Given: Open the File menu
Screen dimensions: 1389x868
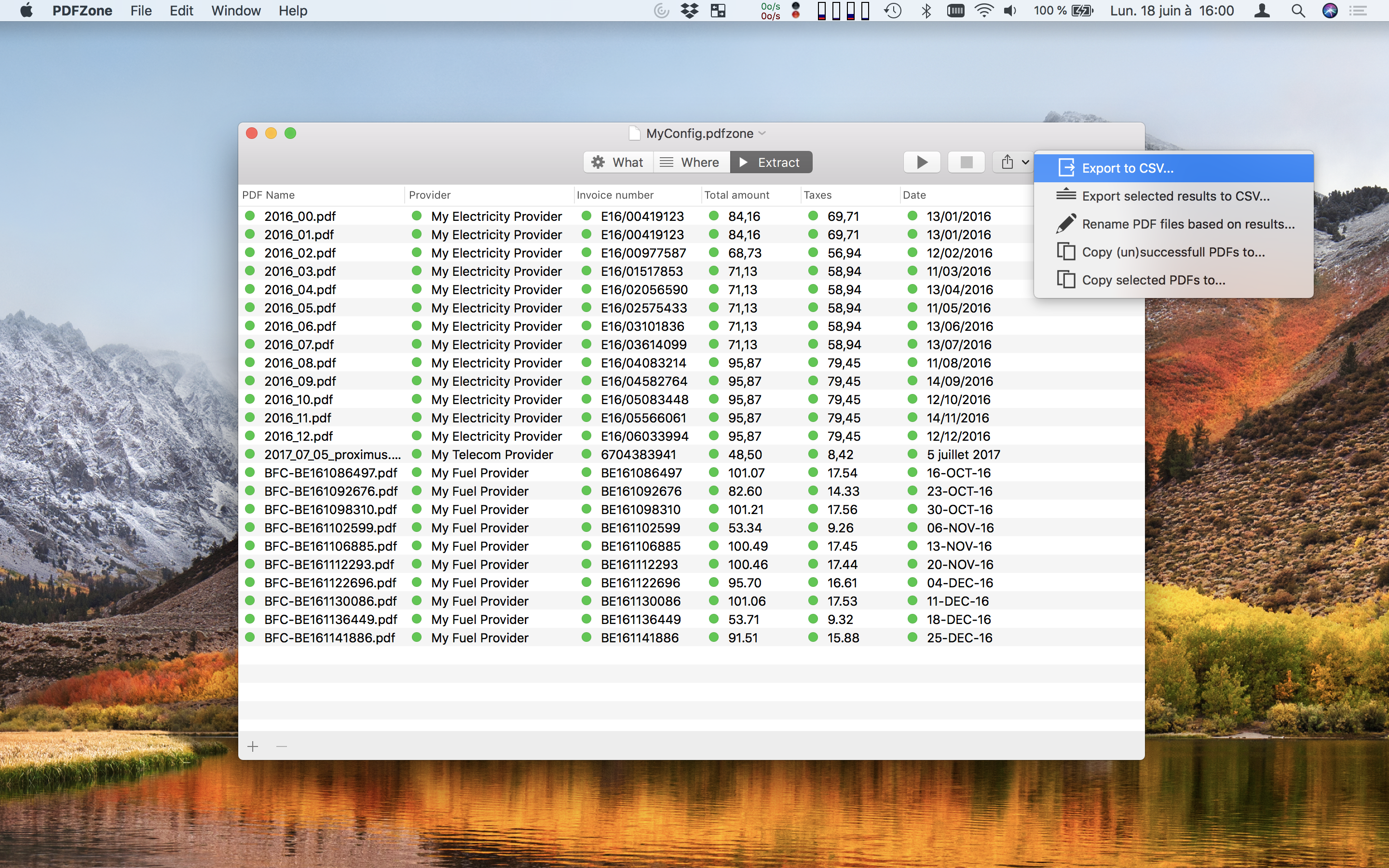Looking at the screenshot, I should pos(141,10).
